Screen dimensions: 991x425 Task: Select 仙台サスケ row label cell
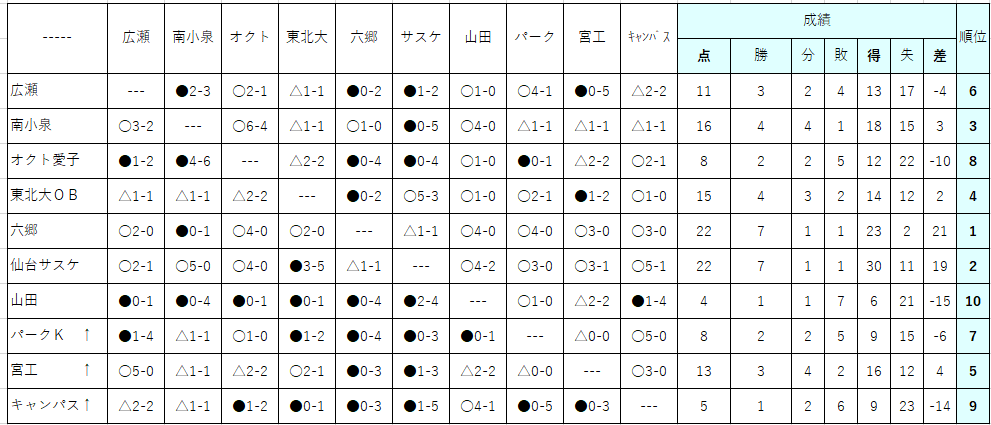58,266
